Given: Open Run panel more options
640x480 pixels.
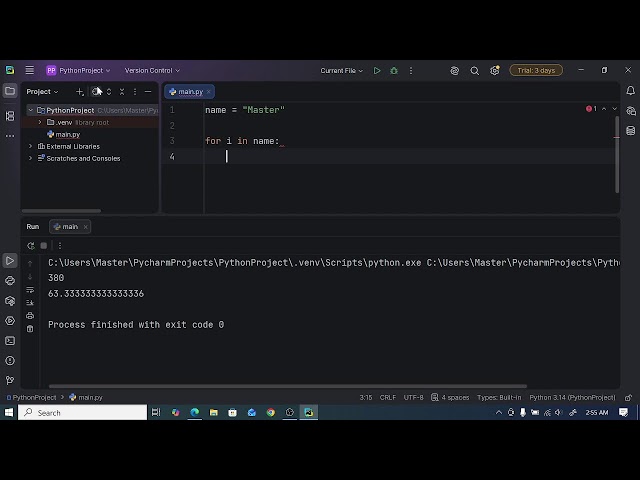Looking at the screenshot, I should tap(60, 246).
